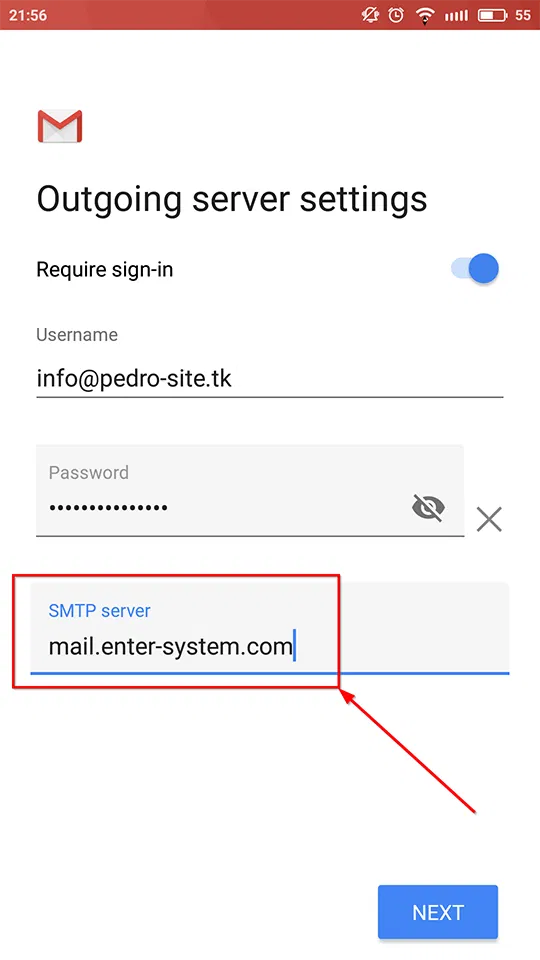This screenshot has width=540, height=960.
Task: Show password with the crossed-eye icon
Action: 428,508
